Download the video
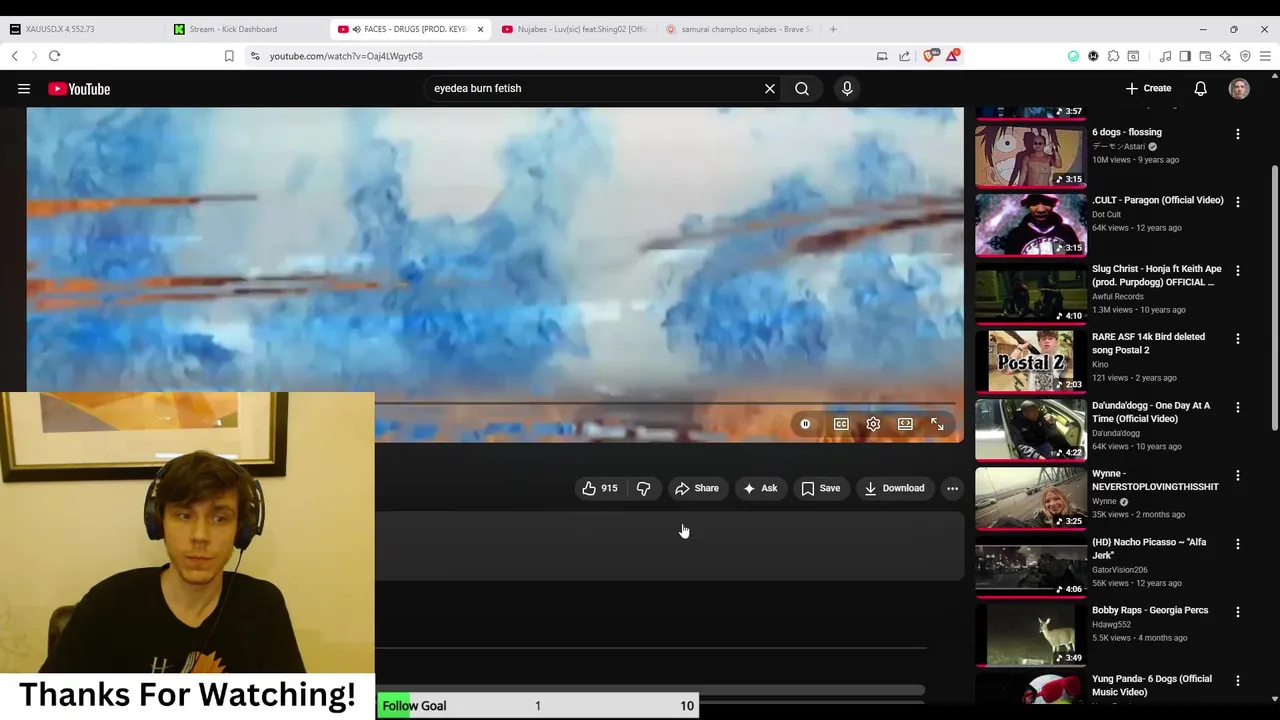The height and width of the screenshot is (720, 1280). 895,488
